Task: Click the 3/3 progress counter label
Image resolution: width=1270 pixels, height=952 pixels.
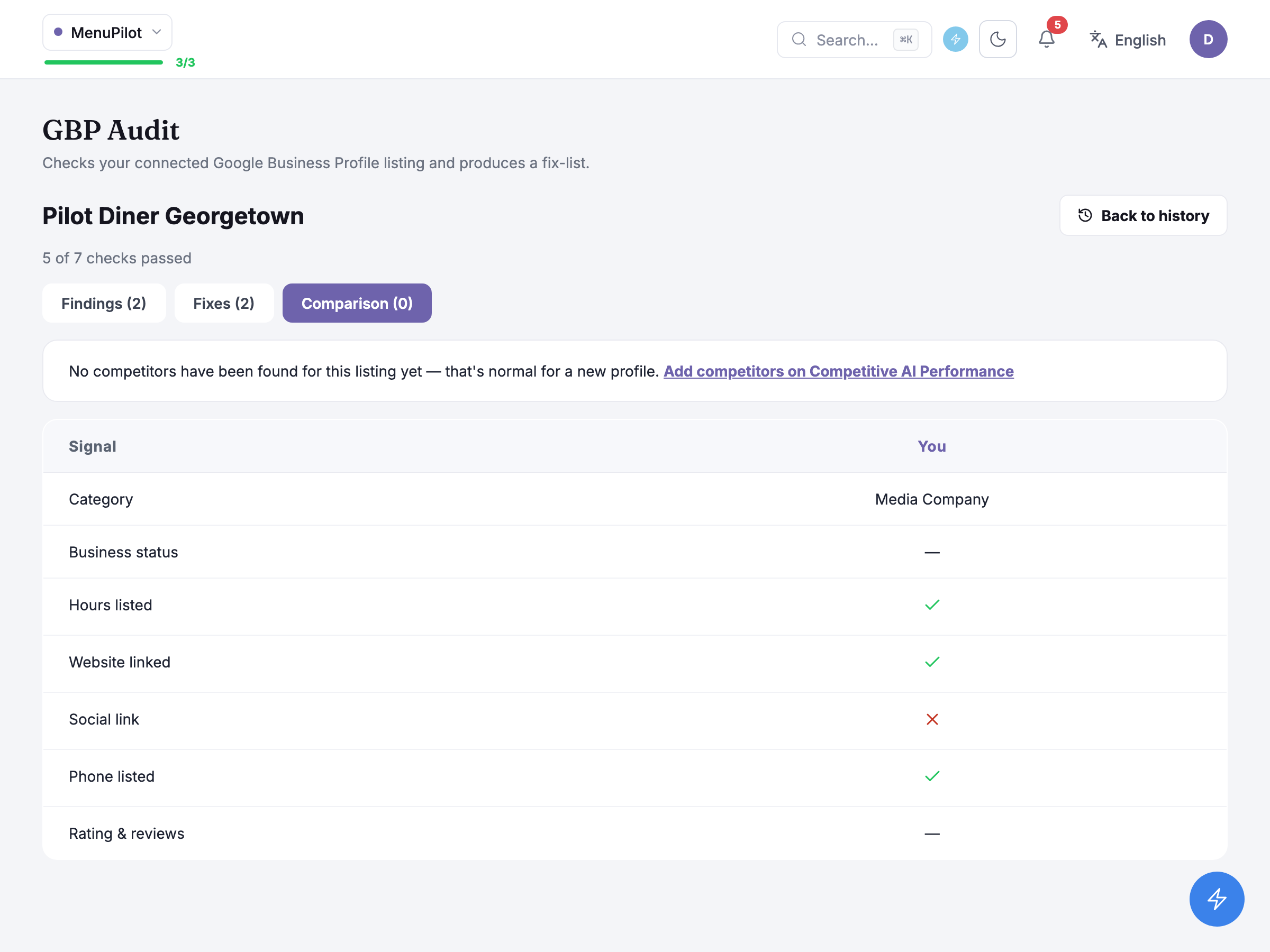Action: tap(185, 62)
